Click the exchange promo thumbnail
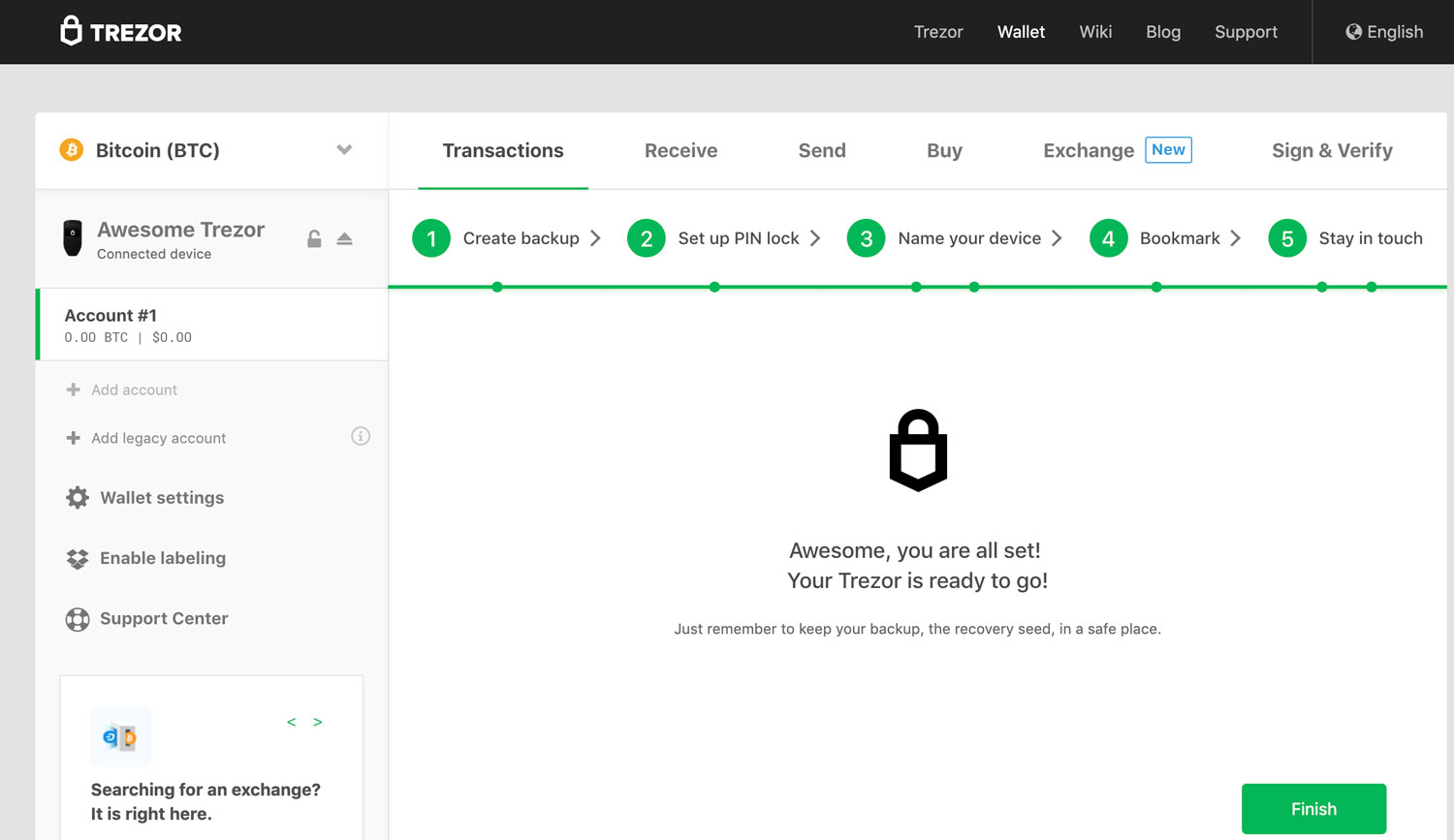1454x840 pixels. pos(120,736)
